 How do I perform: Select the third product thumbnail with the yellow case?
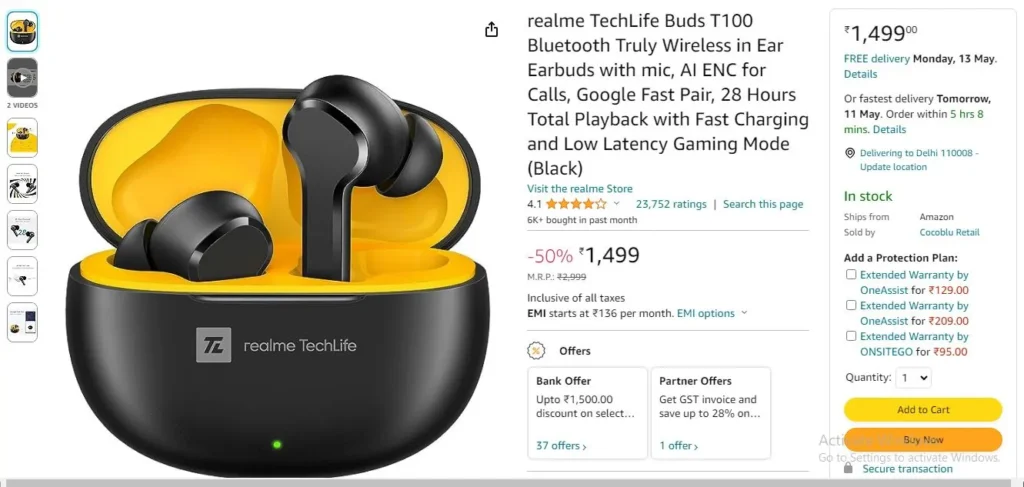click(x=22, y=137)
